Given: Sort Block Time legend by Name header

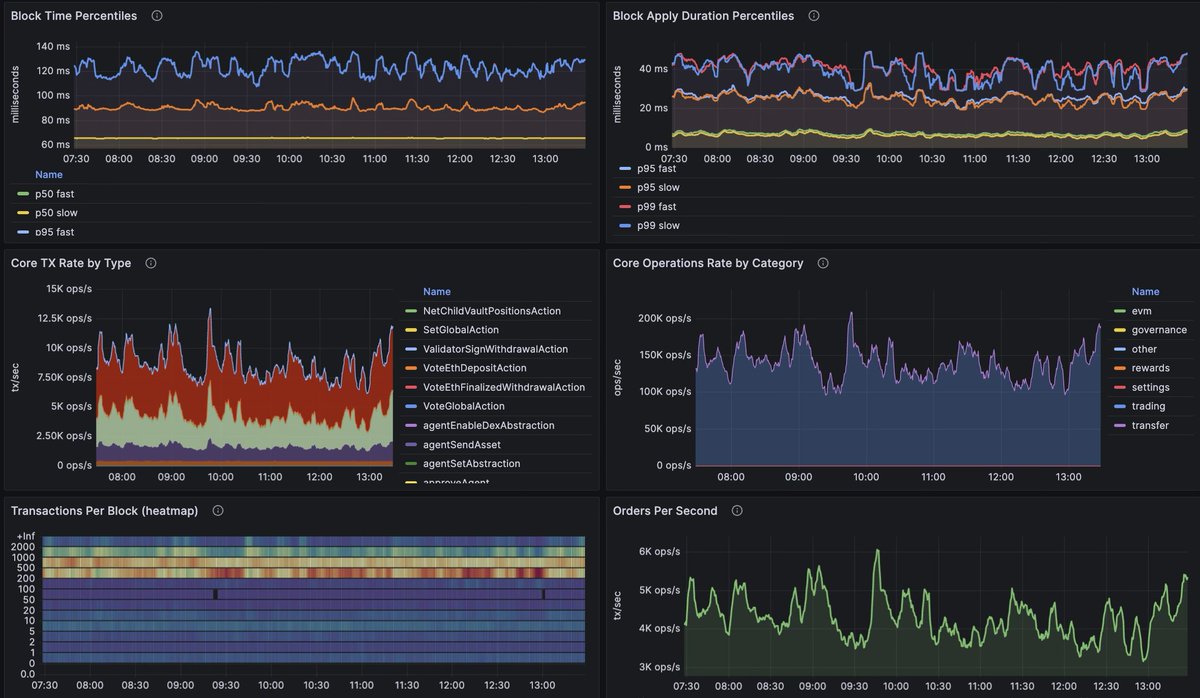Looking at the screenshot, I should coord(49,174).
